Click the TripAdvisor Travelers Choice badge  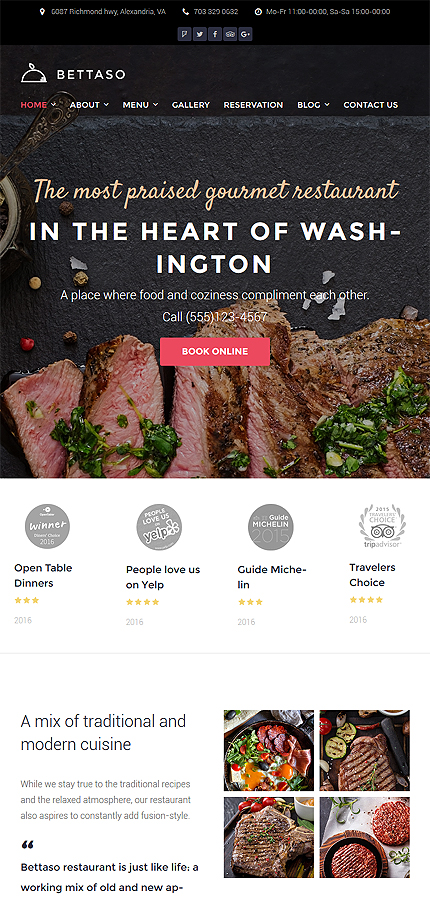point(382,525)
